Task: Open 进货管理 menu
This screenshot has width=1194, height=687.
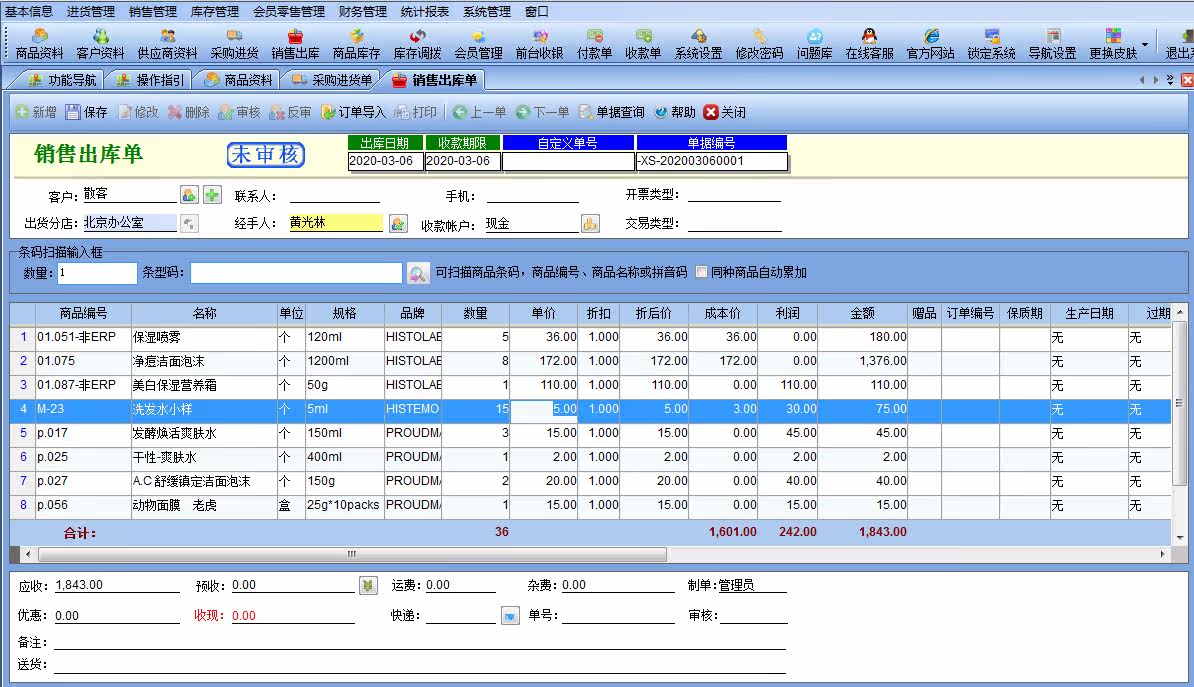Action: [91, 11]
